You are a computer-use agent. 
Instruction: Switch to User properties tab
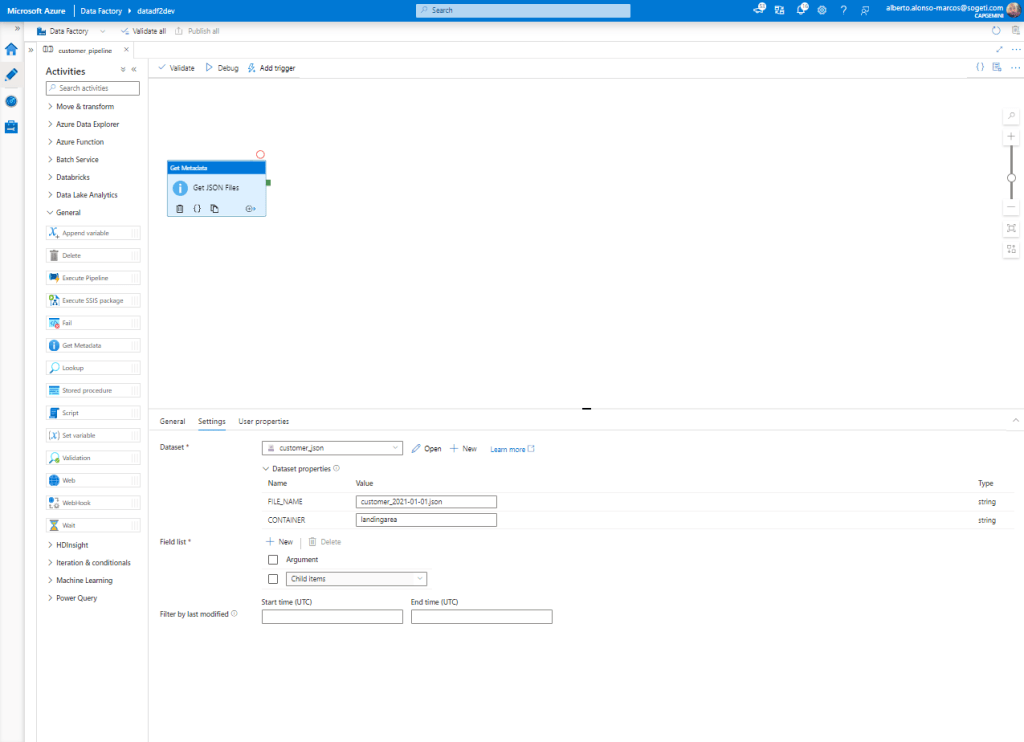click(x=263, y=422)
